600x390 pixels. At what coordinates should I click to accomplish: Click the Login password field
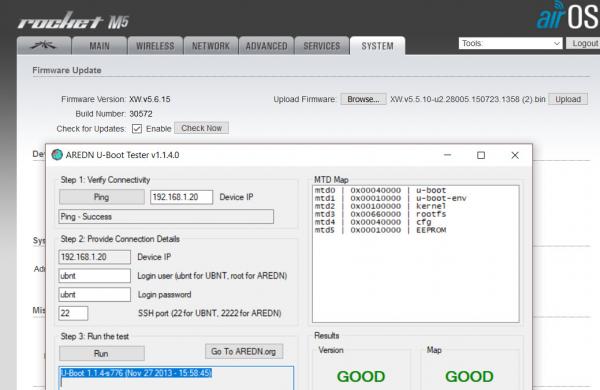pos(95,294)
